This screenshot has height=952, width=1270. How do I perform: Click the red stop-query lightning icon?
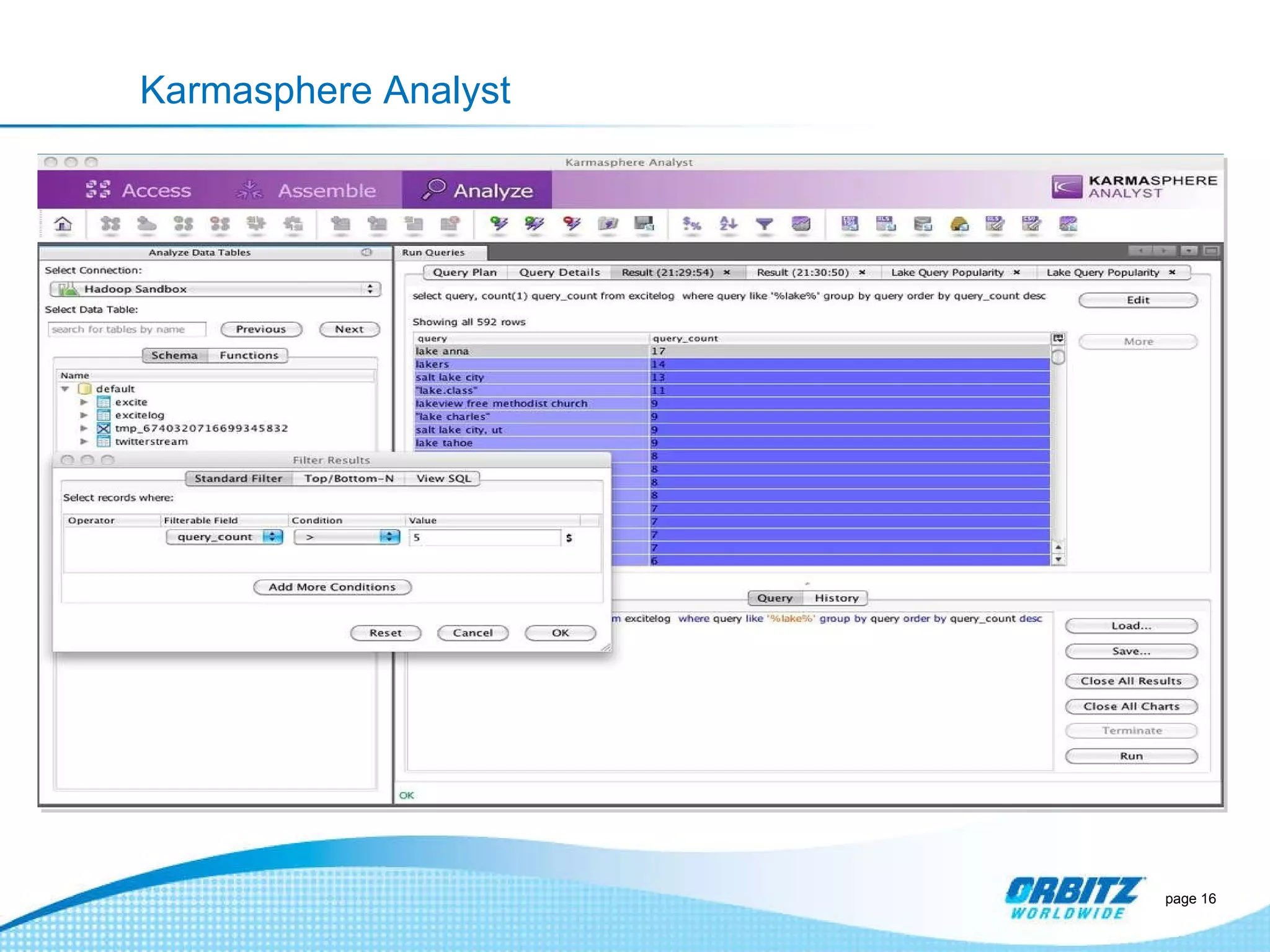[x=572, y=224]
